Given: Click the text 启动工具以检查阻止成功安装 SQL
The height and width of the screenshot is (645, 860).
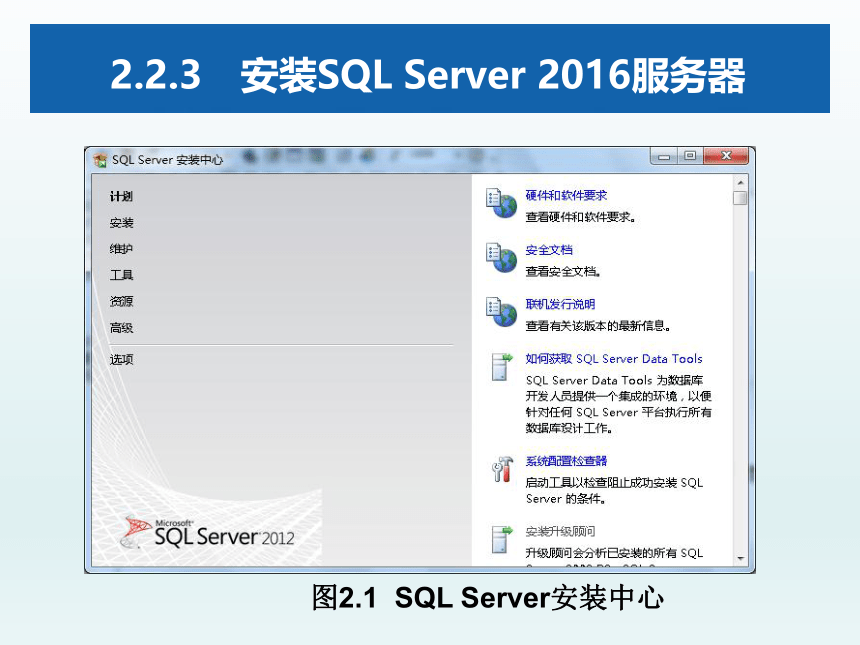Looking at the screenshot, I should (614, 483).
